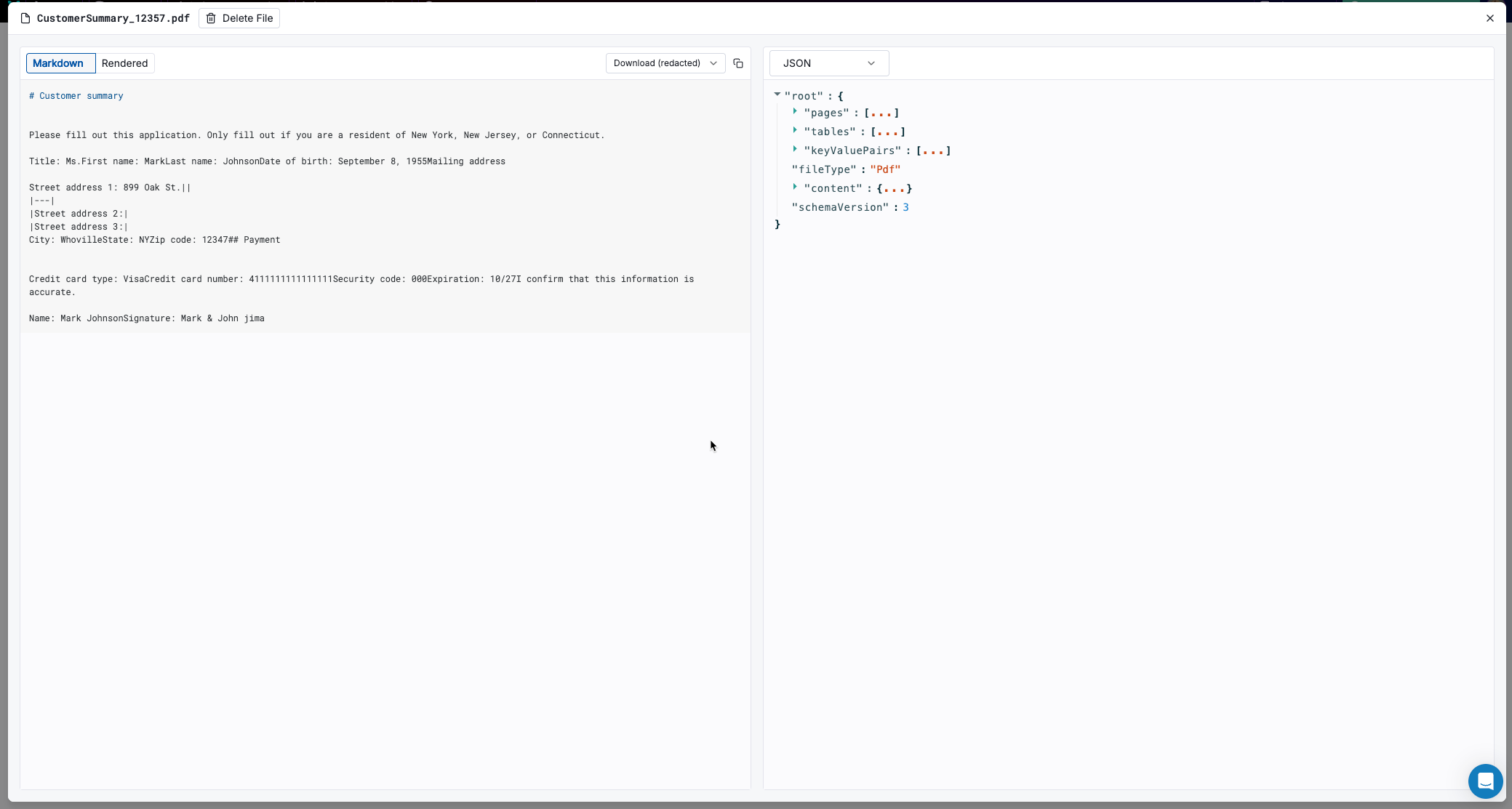Click the schemaVersion value 3
This screenshot has height=809, width=1512.
[x=905, y=207]
